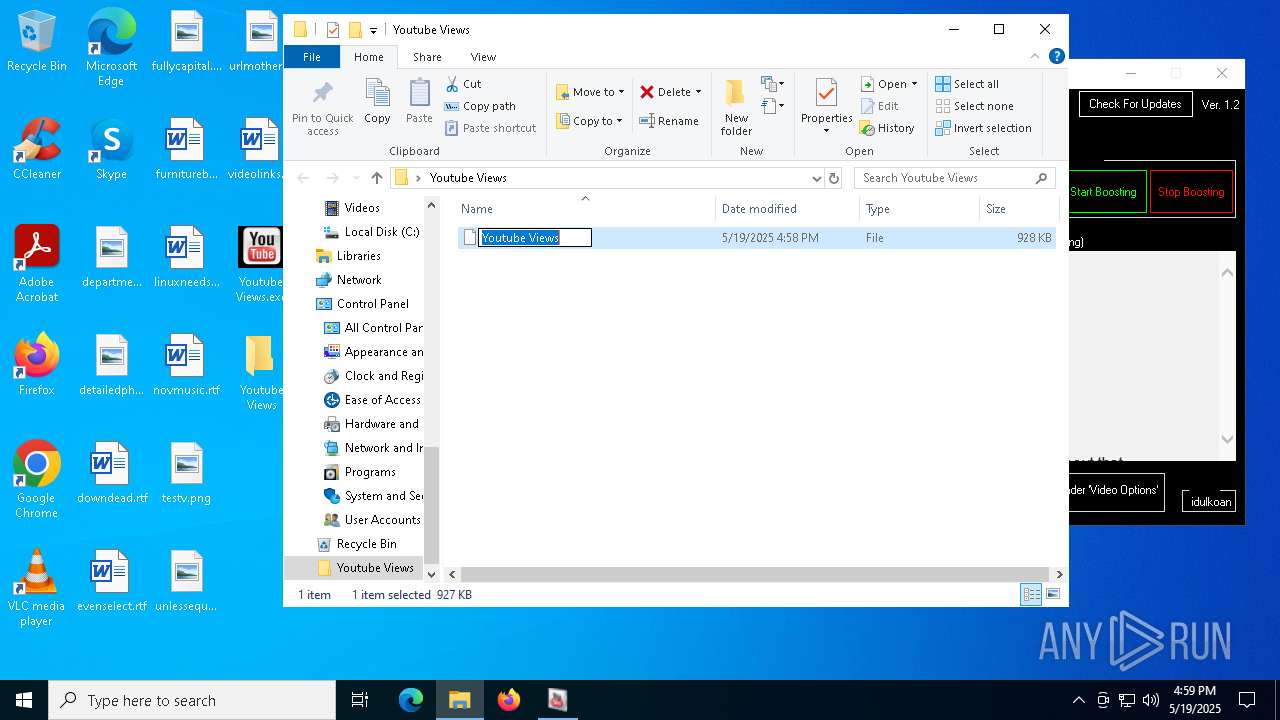Click Copy path in the ribbon
This screenshot has width=1280, height=720.
[x=480, y=106]
